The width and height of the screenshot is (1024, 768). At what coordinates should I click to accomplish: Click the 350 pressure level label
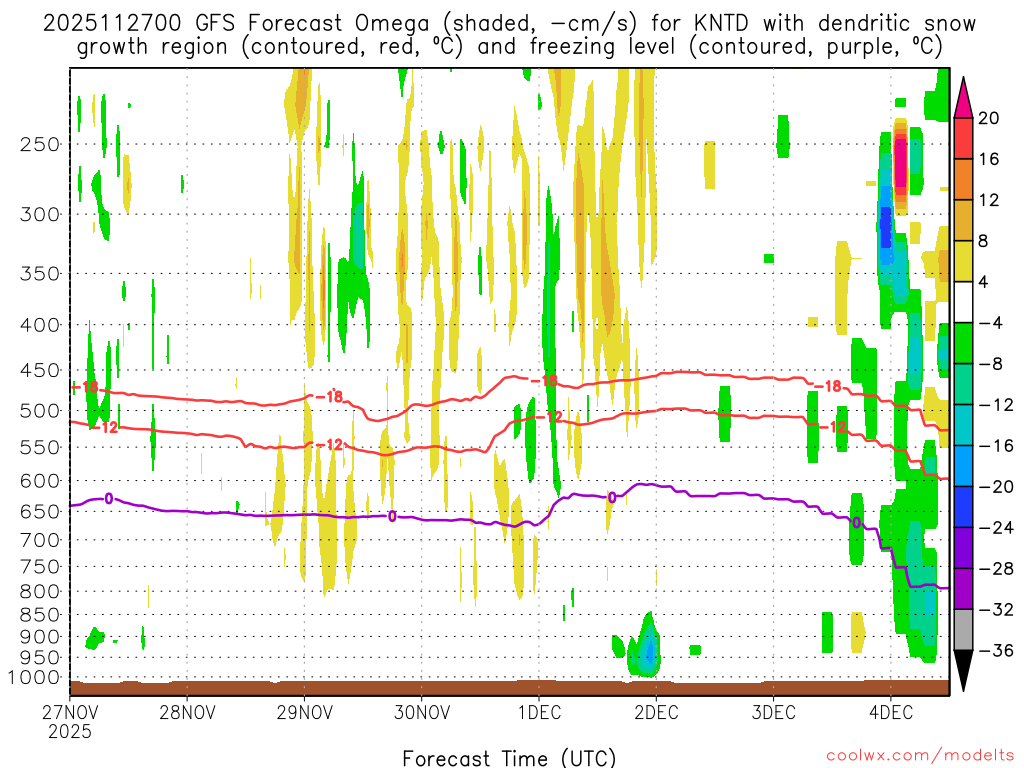coord(40,274)
